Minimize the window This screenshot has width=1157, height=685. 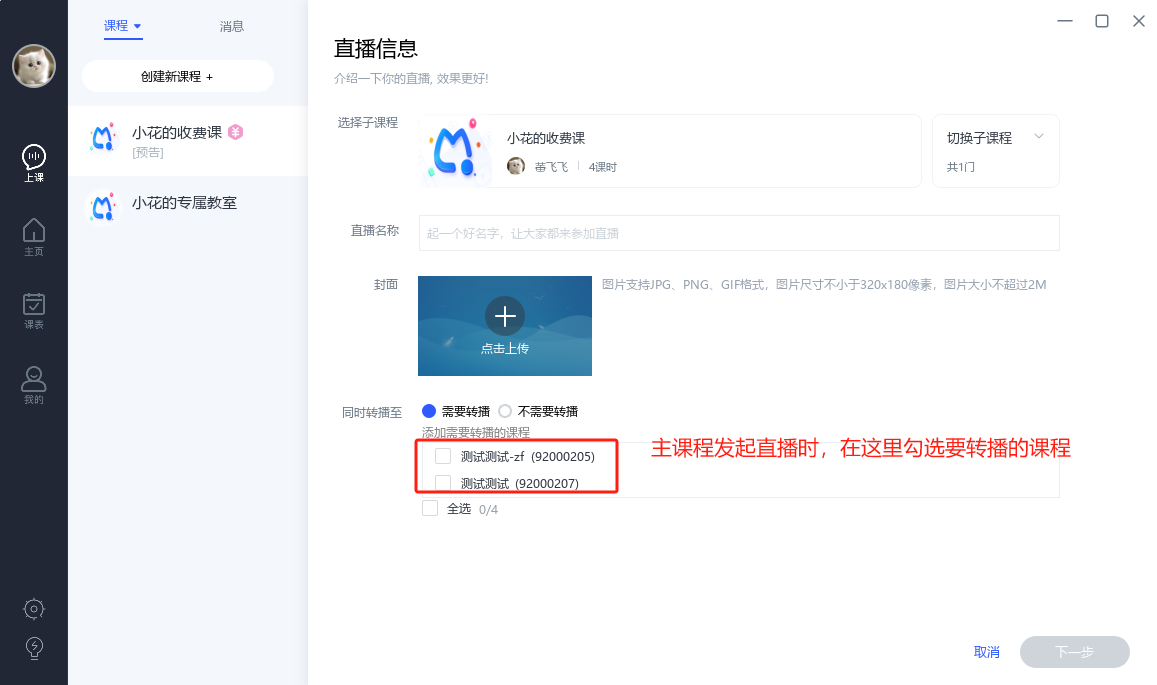click(x=1065, y=21)
